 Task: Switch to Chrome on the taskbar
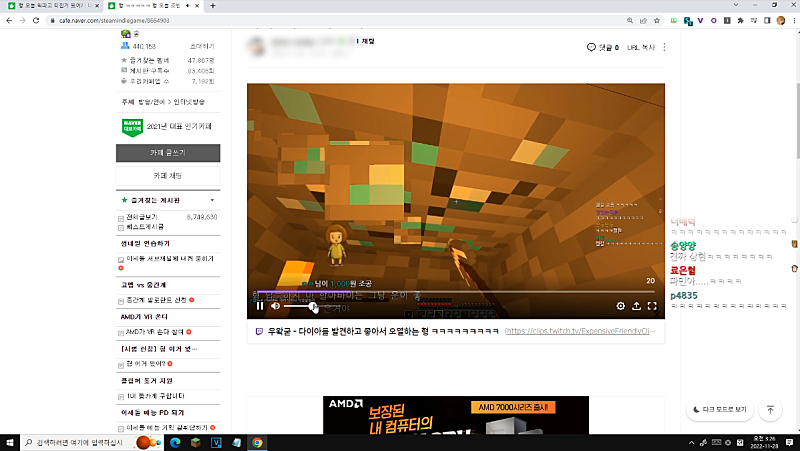click(x=257, y=442)
